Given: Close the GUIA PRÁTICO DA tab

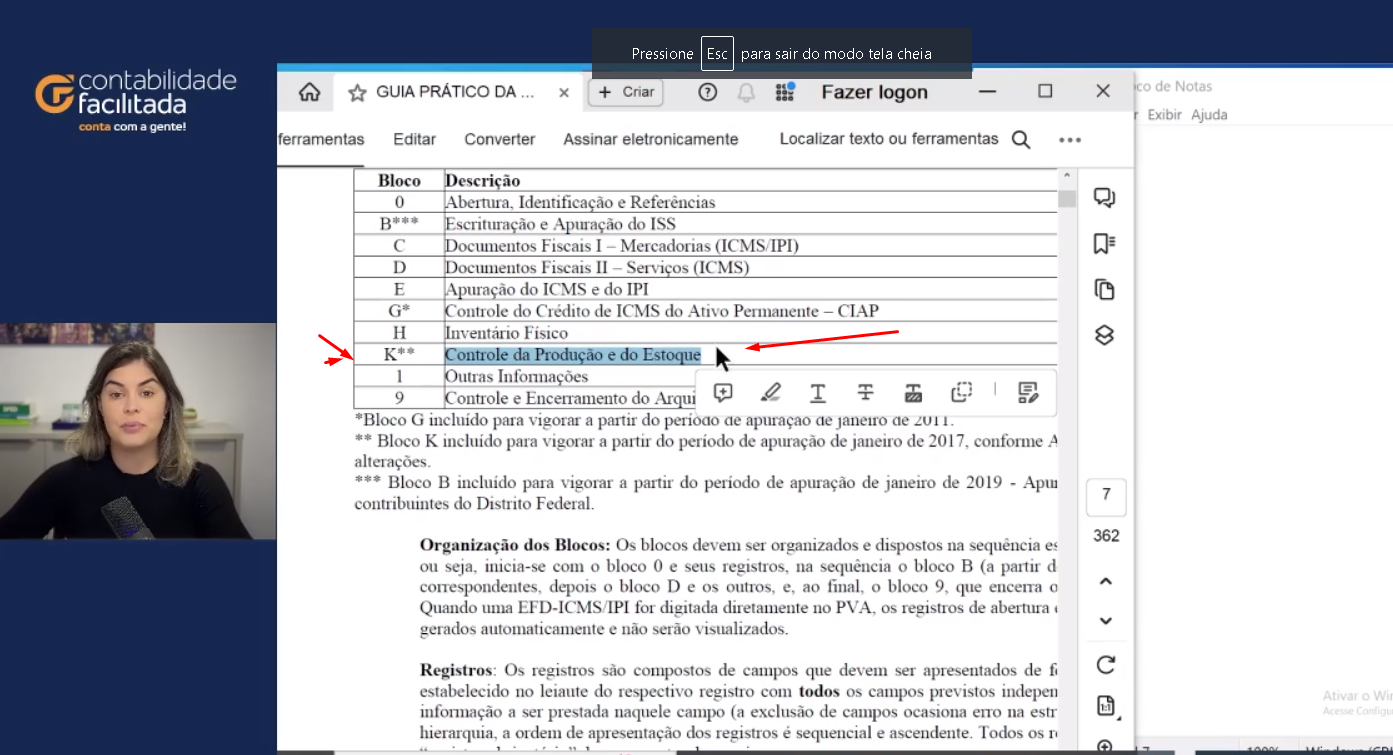Looking at the screenshot, I should pos(564,92).
